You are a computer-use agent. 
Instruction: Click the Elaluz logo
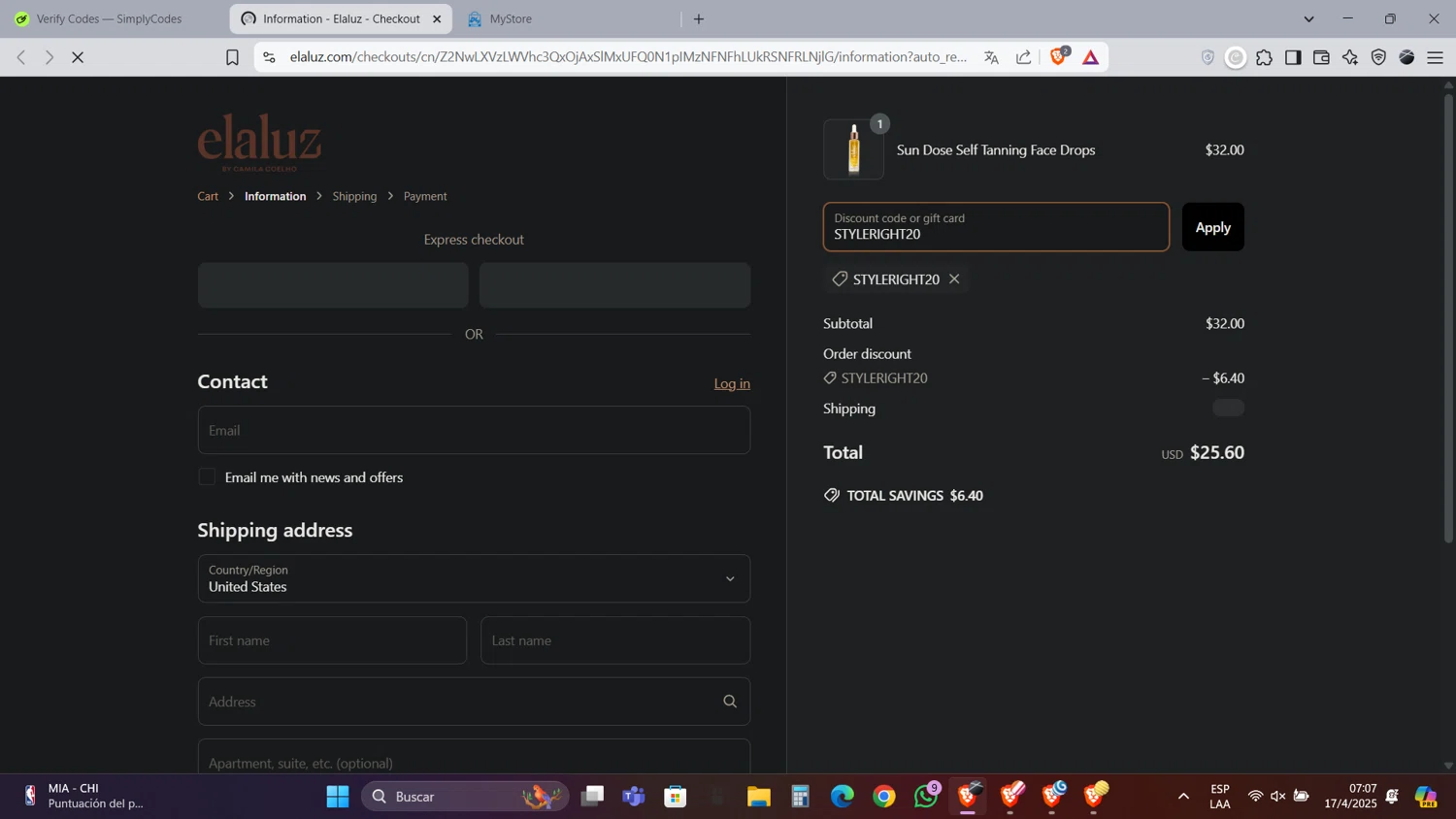[x=259, y=142]
